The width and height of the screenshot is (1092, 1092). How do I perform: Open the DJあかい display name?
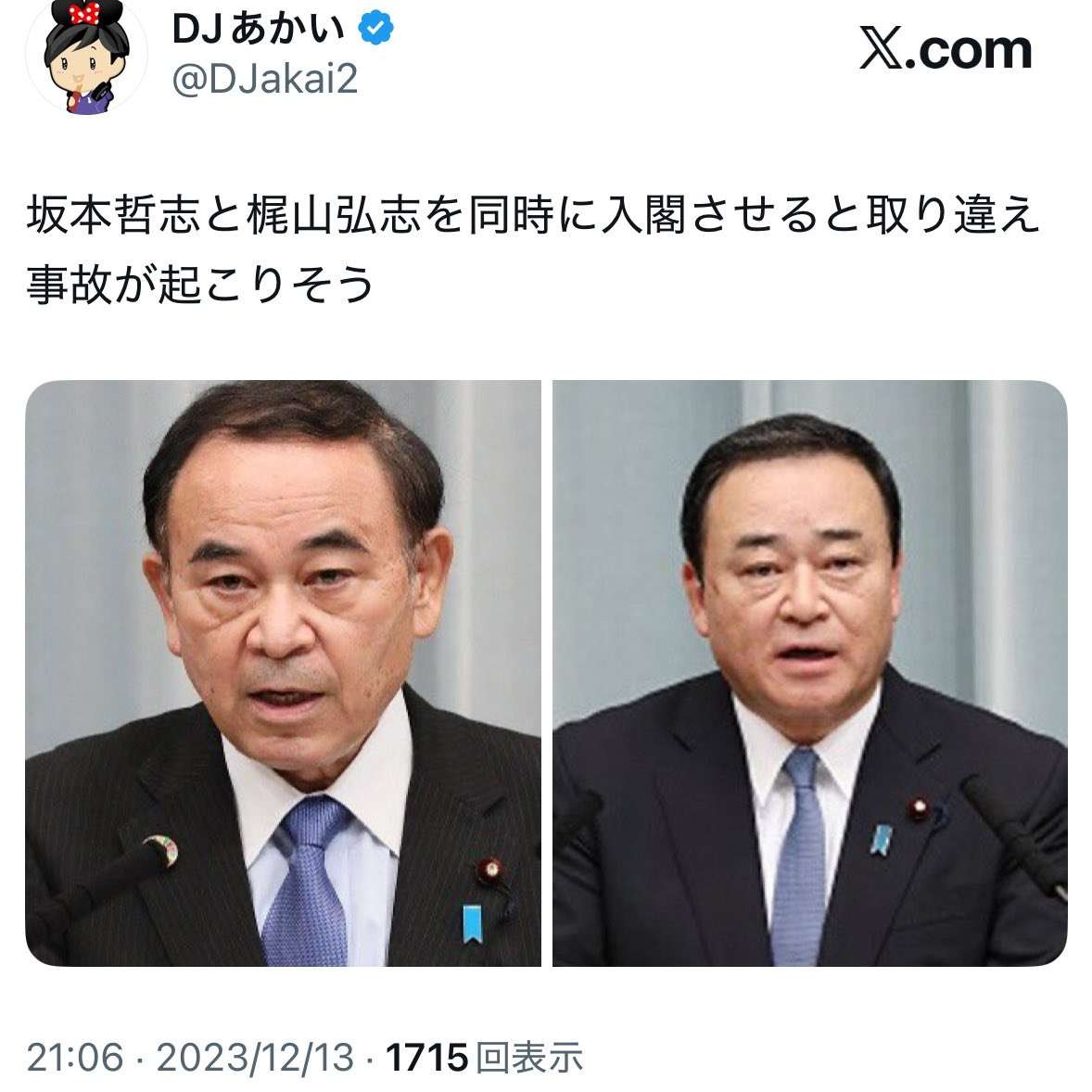(x=258, y=30)
